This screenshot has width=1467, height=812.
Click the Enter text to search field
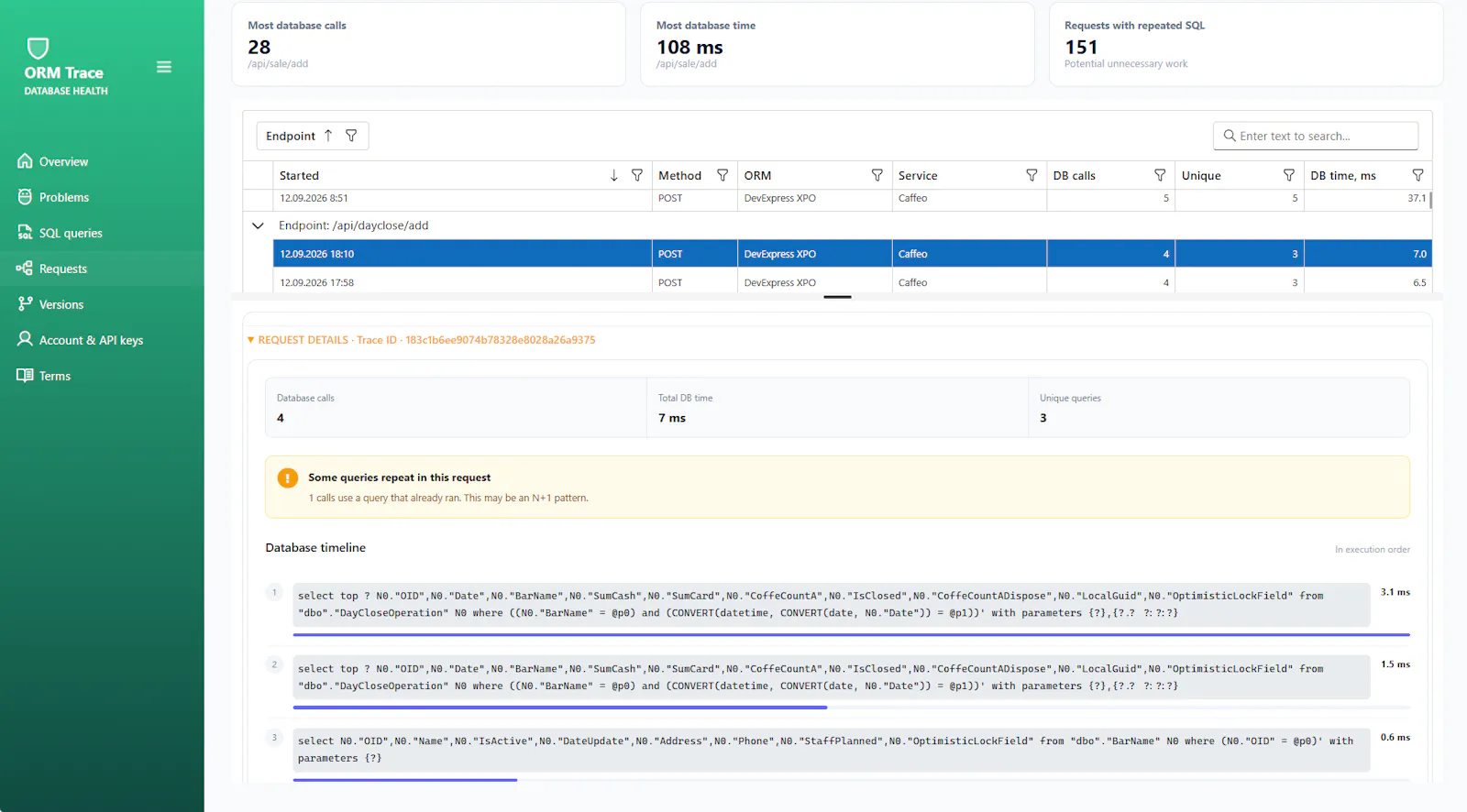[x=1316, y=136]
